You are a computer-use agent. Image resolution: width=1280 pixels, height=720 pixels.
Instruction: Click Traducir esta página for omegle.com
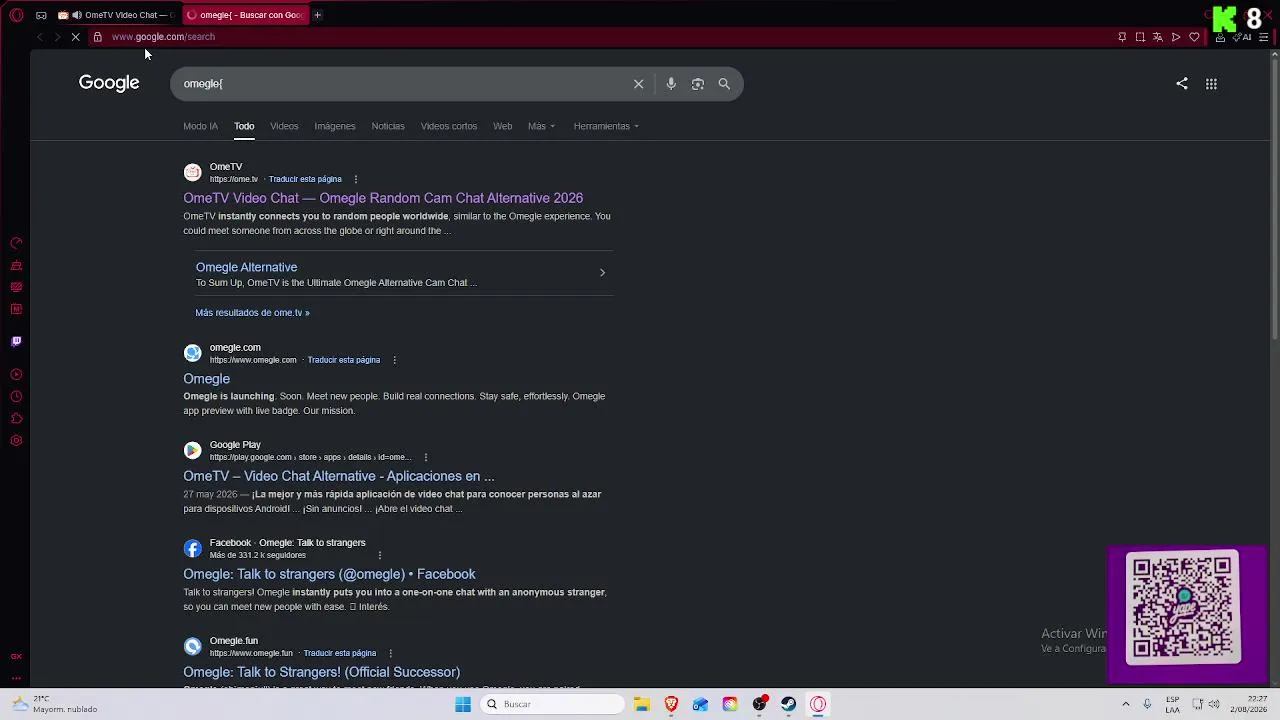click(344, 360)
